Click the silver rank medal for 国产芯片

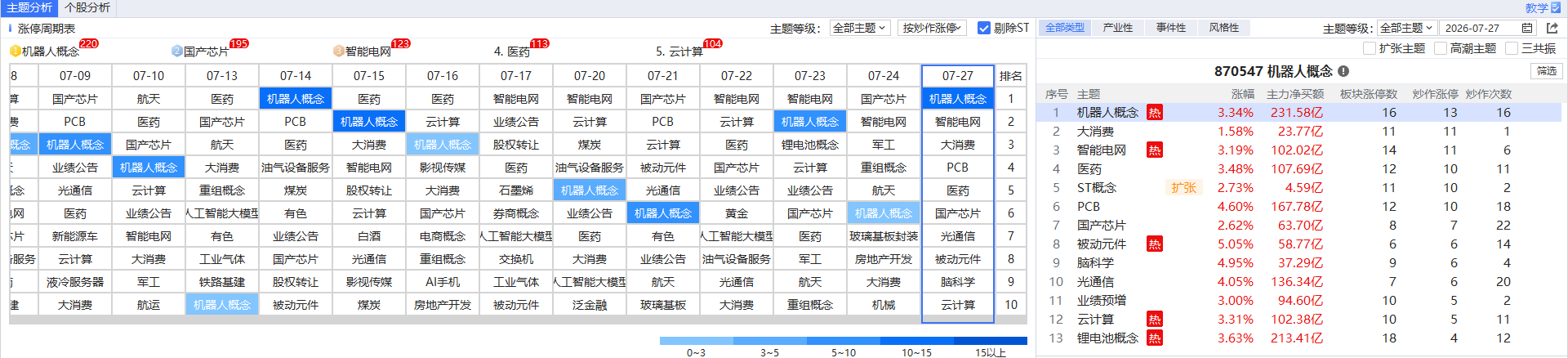click(x=176, y=51)
